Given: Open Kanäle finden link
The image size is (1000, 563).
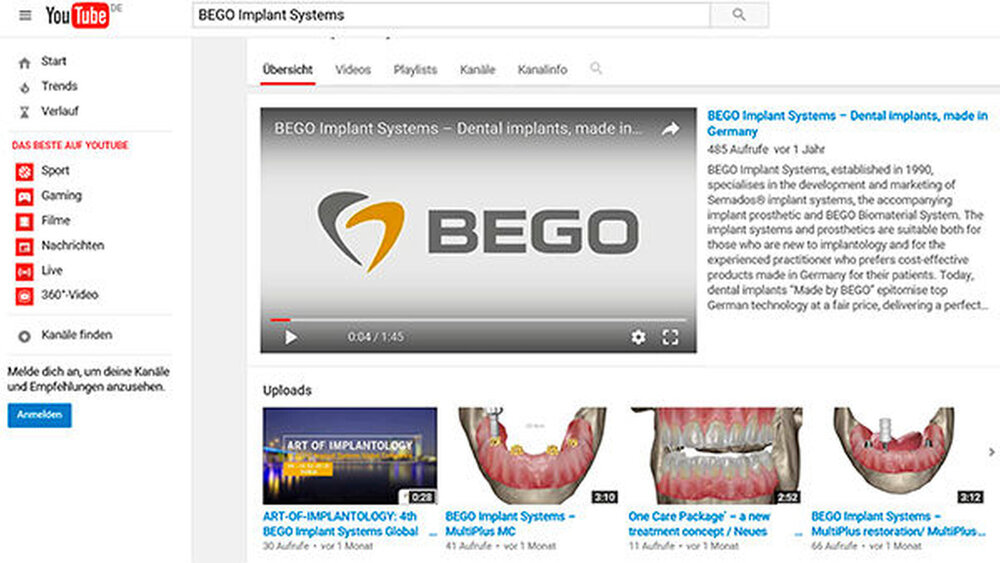Looking at the screenshot, I should pos(76,335).
